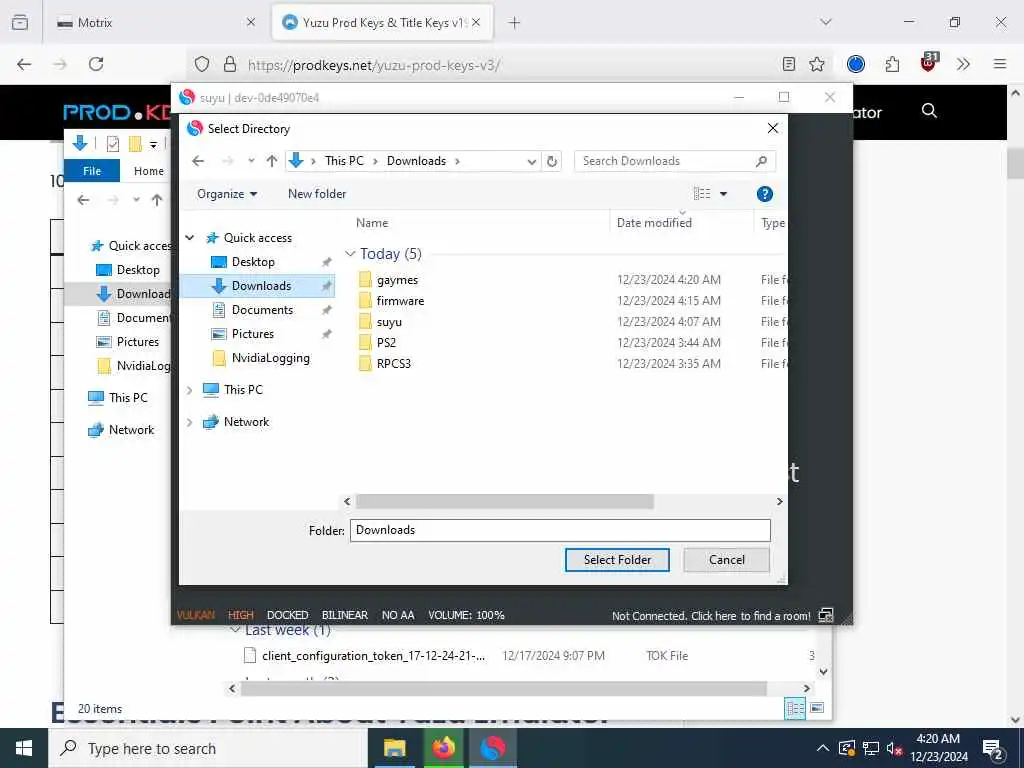Click Not Connected find a room link
The width and height of the screenshot is (1024, 768).
tap(711, 616)
